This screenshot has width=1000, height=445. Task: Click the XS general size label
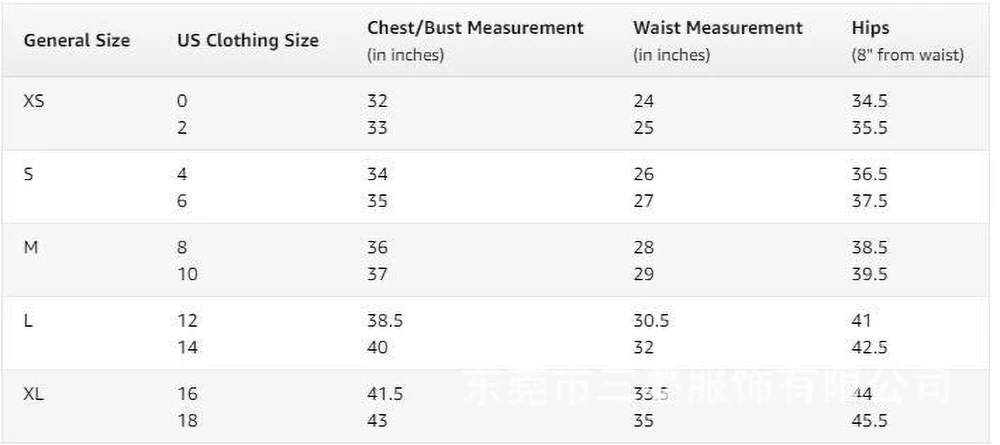[x=34, y=101]
